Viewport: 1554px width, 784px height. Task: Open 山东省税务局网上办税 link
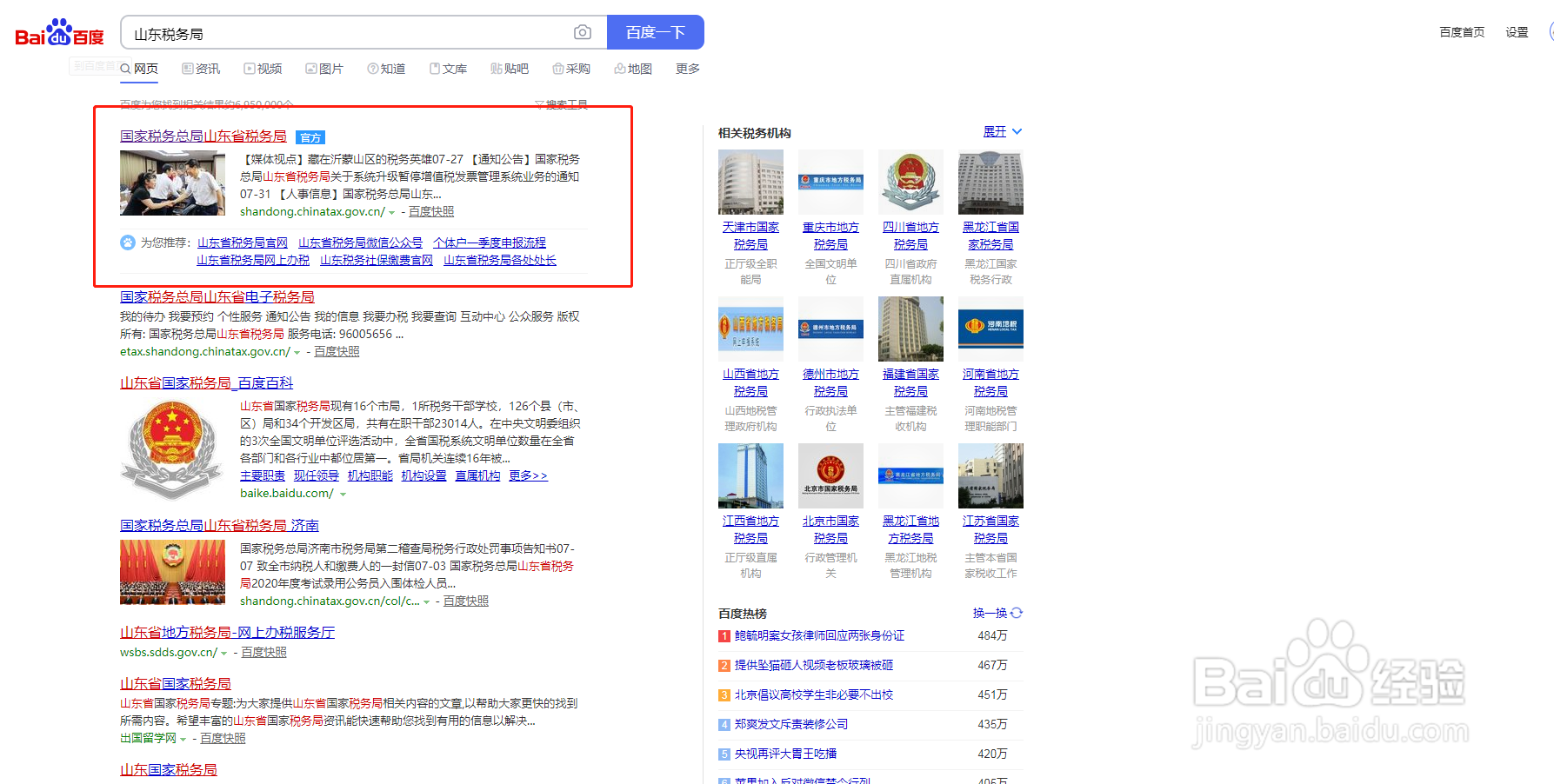253,260
